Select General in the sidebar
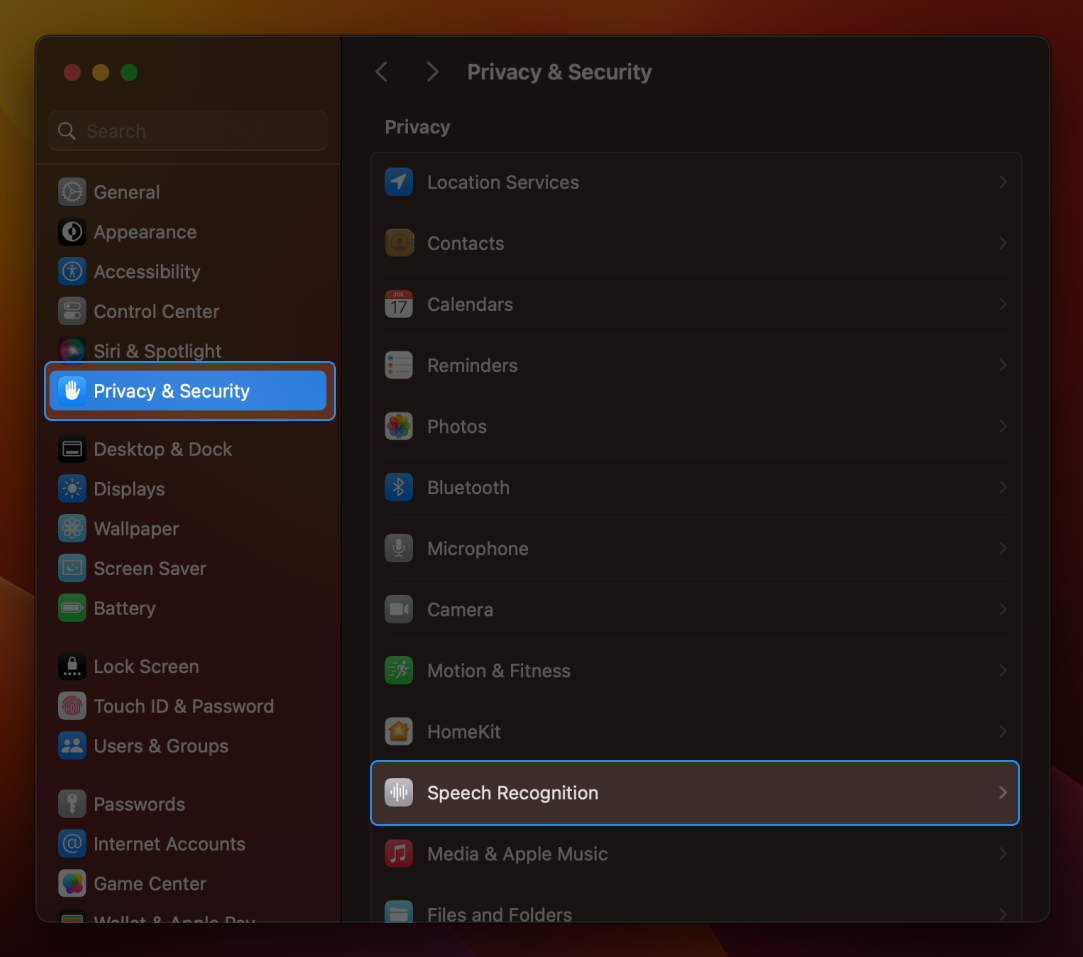This screenshot has width=1083, height=957. (x=188, y=192)
